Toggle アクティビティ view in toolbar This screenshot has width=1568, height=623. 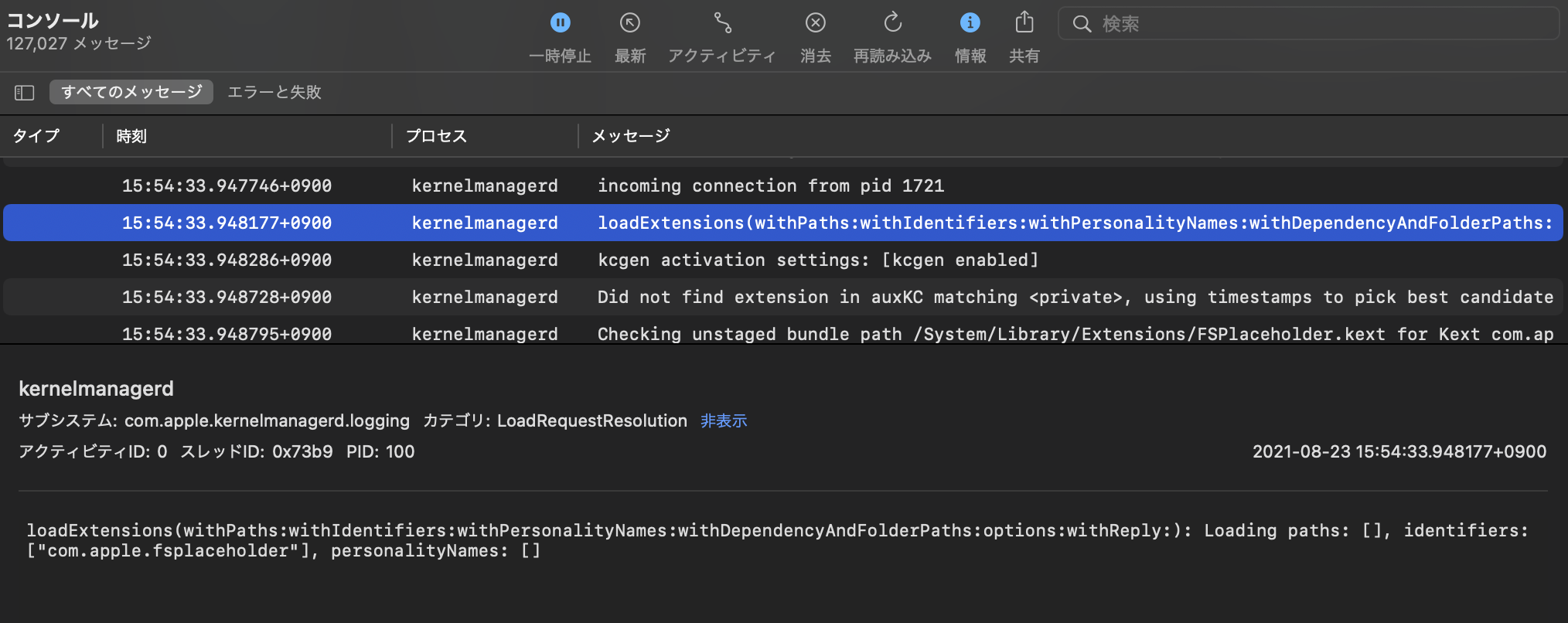[x=721, y=23]
